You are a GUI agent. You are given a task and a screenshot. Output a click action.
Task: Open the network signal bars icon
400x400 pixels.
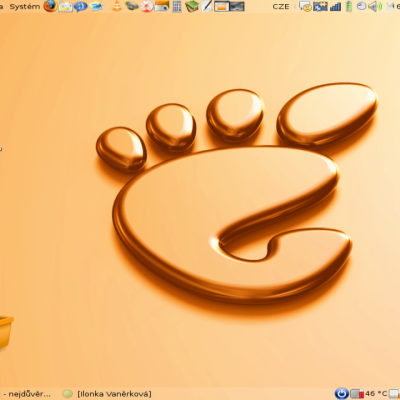pos(335,7)
